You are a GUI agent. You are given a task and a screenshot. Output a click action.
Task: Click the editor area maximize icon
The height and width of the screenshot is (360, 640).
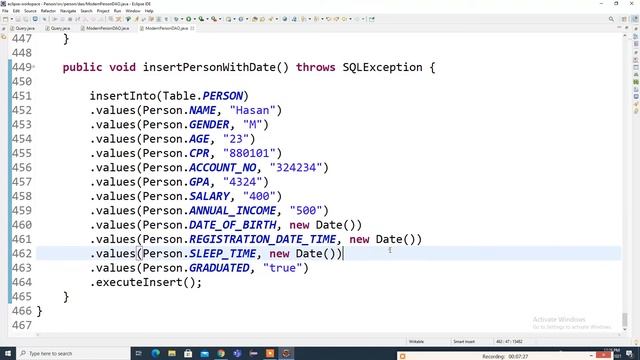click(627, 28)
